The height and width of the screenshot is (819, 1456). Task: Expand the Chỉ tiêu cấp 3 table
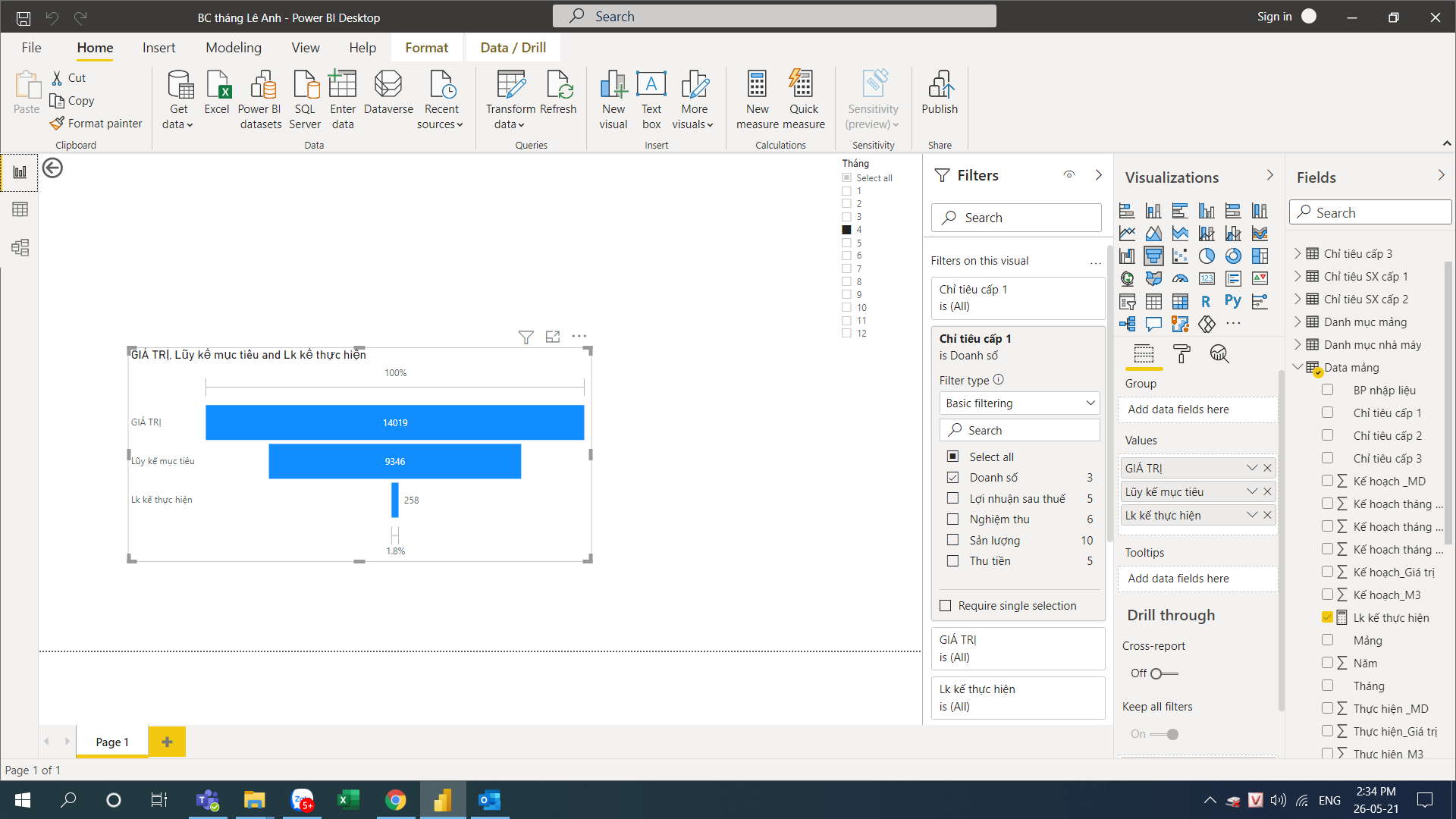pos(1298,253)
